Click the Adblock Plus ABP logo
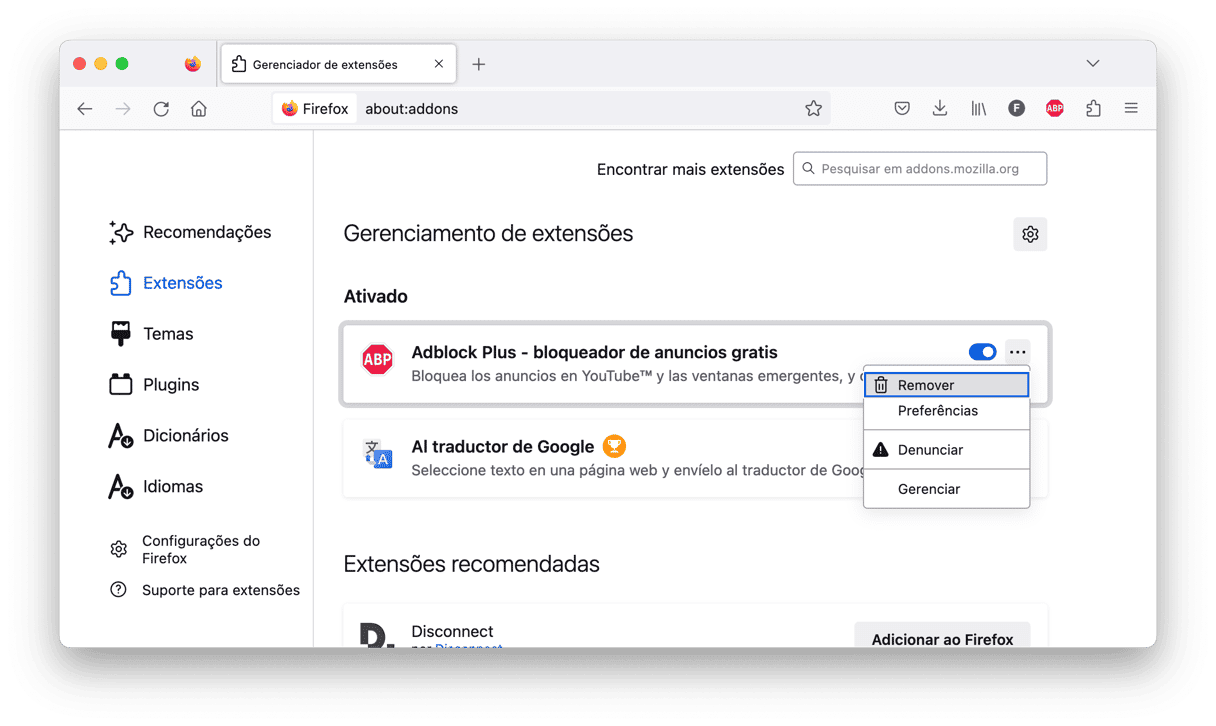Image resolution: width=1216 pixels, height=726 pixels. [377, 360]
